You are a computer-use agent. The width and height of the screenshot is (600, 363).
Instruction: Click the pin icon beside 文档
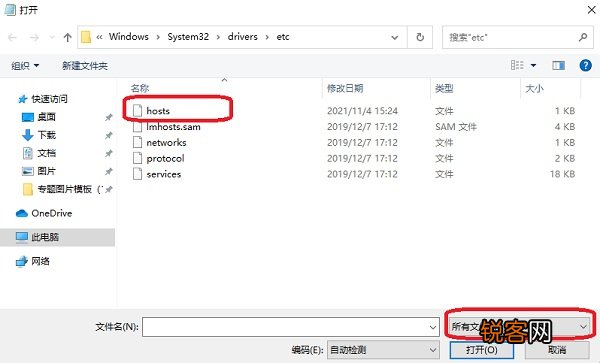click(109, 153)
